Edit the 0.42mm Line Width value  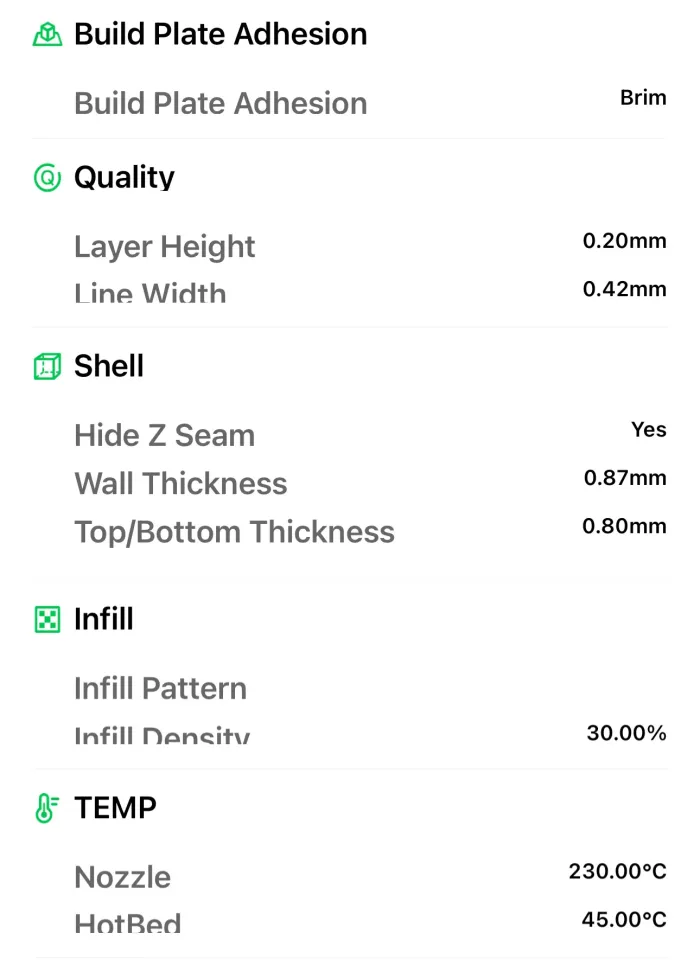click(624, 289)
